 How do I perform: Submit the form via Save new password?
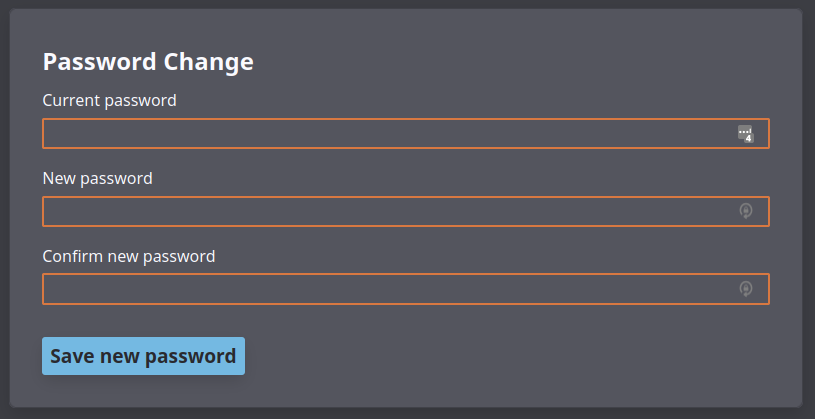143,356
